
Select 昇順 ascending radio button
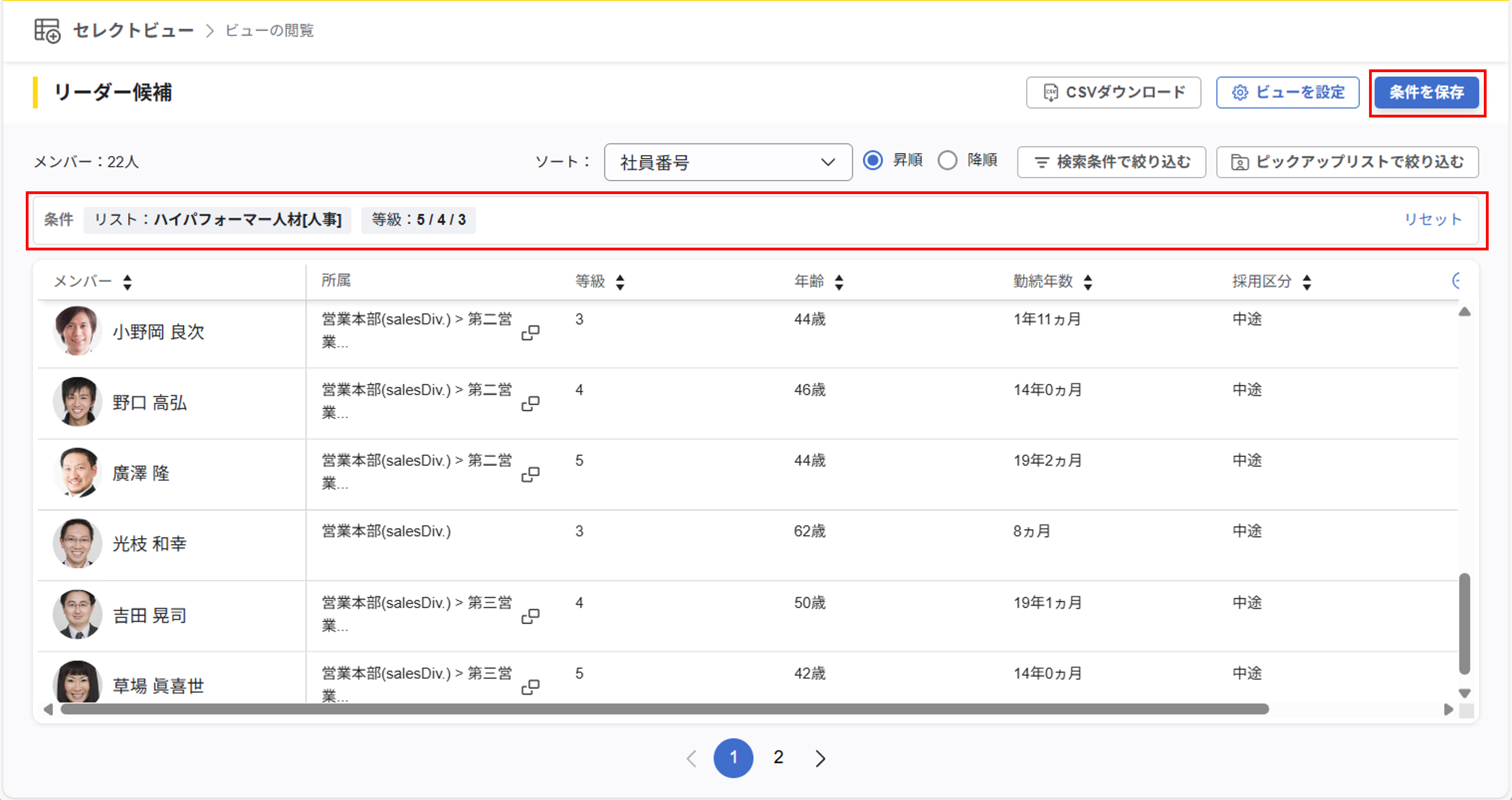[x=873, y=160]
